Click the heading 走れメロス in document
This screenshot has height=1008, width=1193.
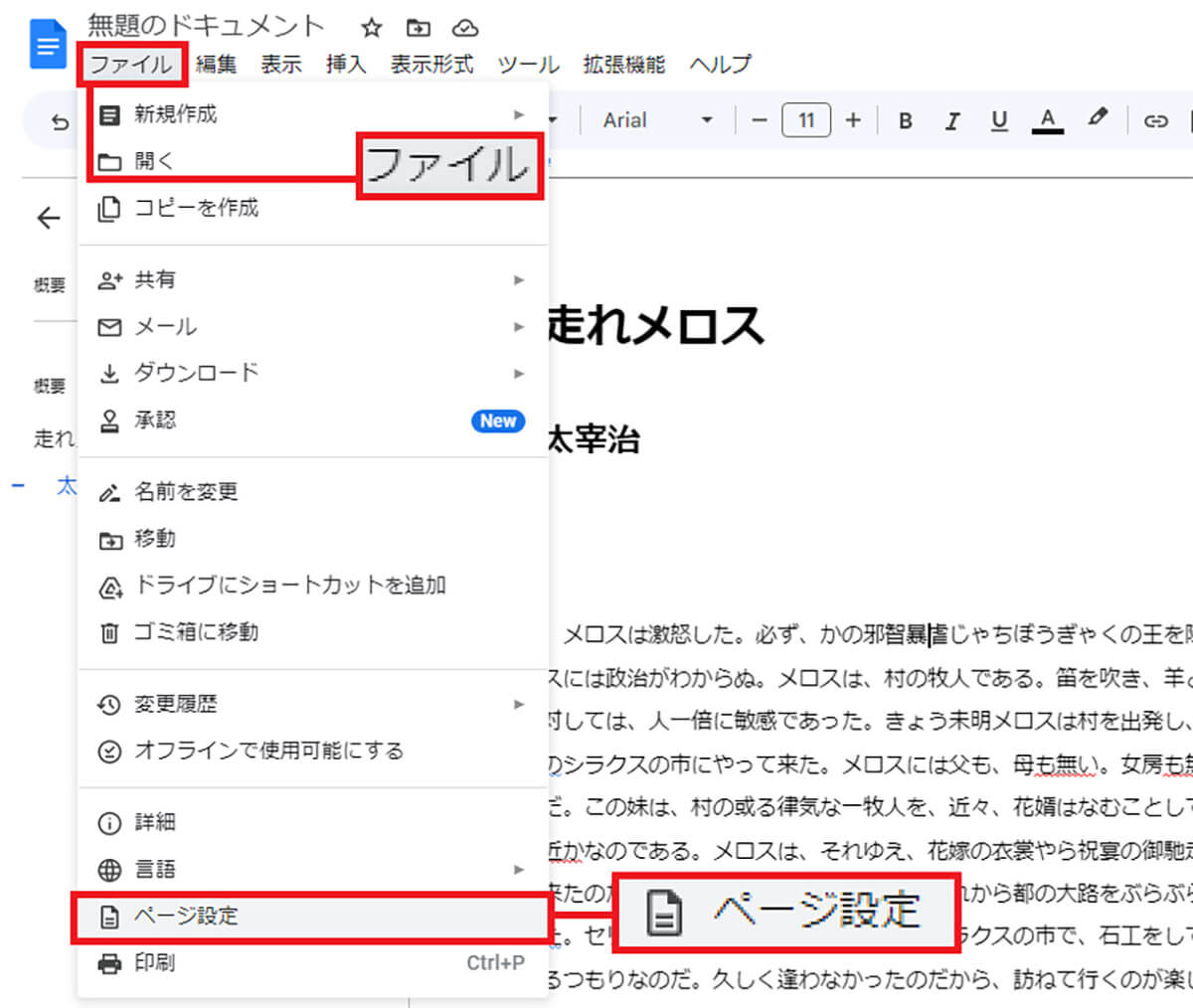coord(656,325)
